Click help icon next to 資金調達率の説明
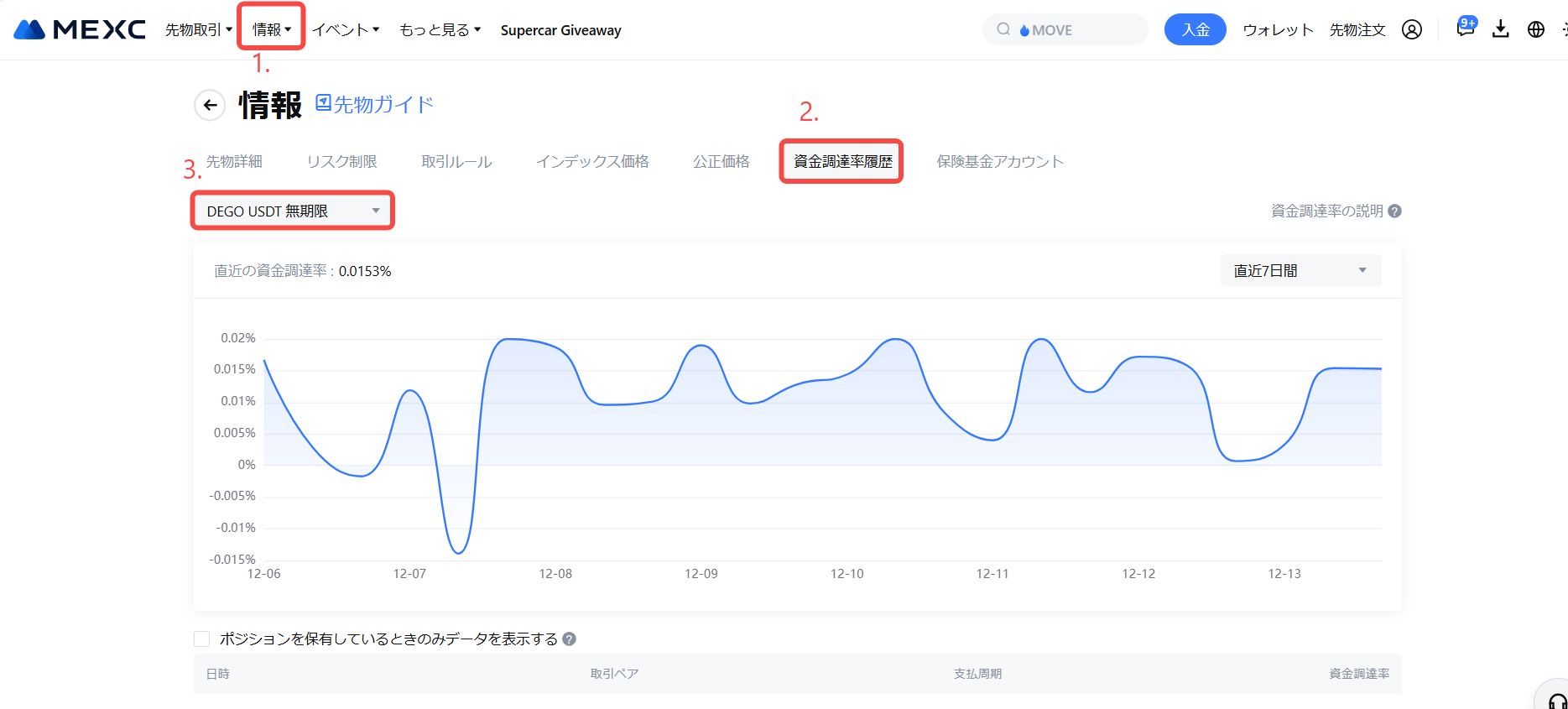Image resolution: width=1568 pixels, height=709 pixels. 1394,211
